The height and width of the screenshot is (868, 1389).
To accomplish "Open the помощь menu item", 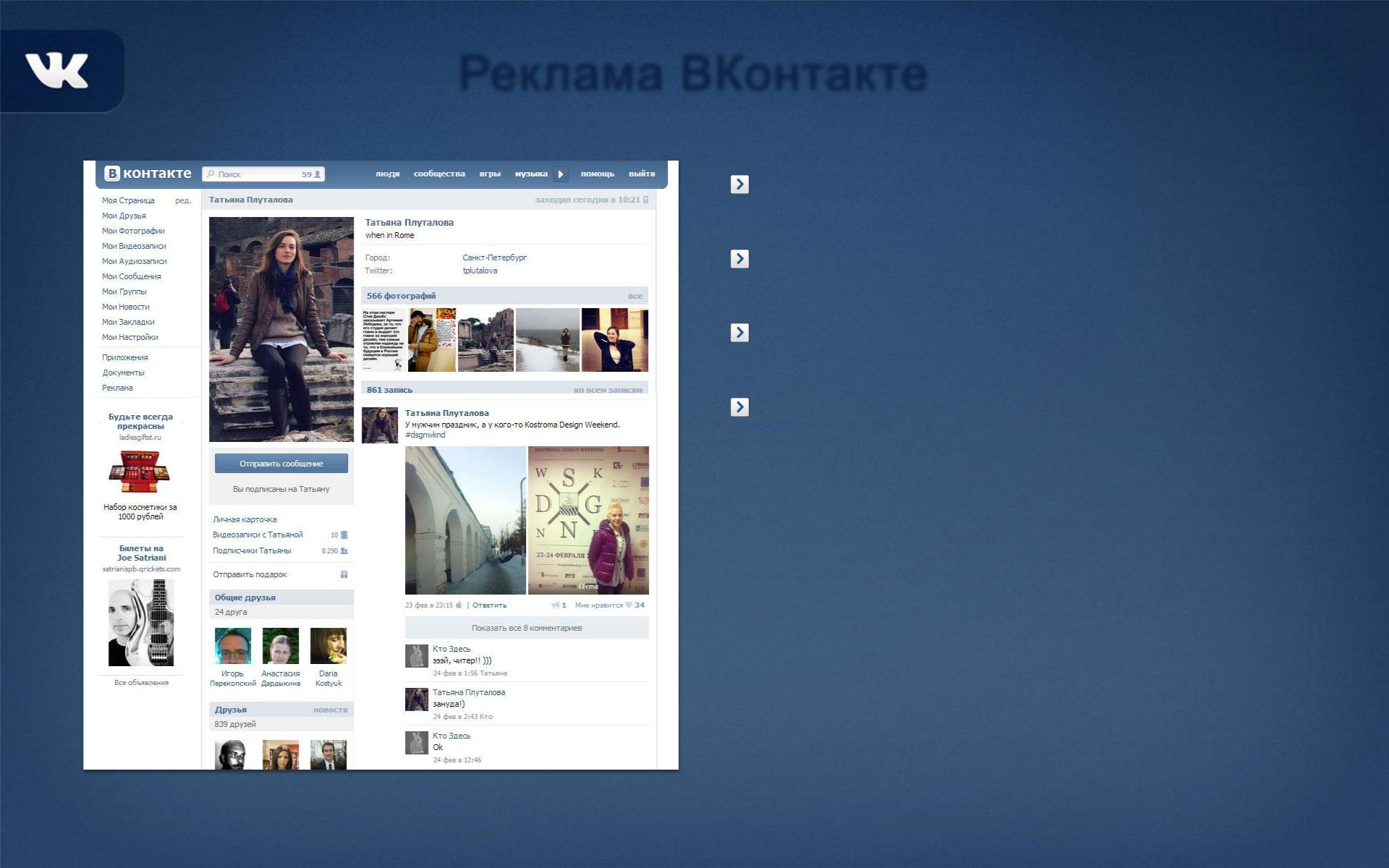I will pos(598,174).
